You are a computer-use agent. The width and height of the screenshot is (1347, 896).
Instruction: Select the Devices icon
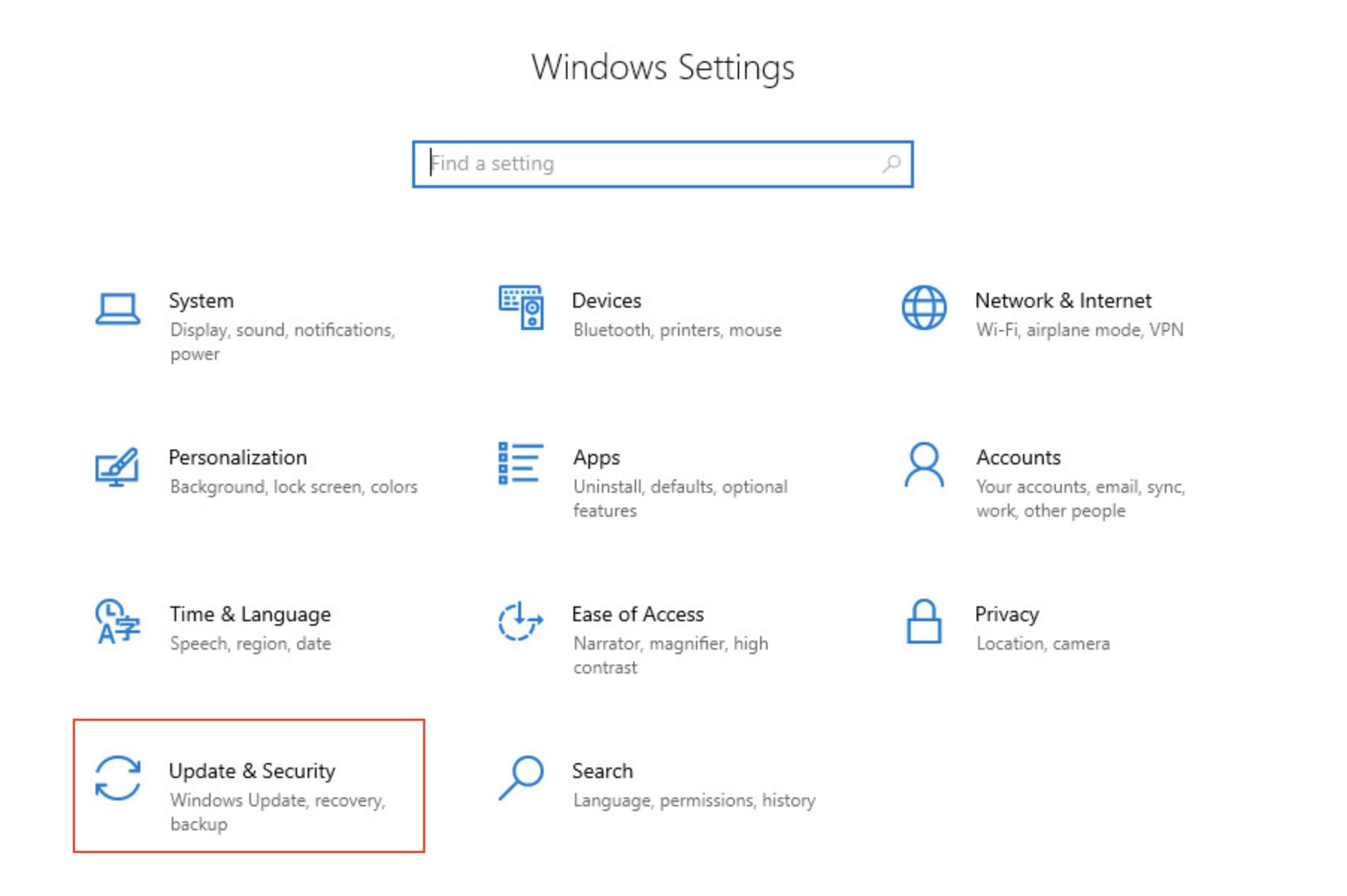520,308
